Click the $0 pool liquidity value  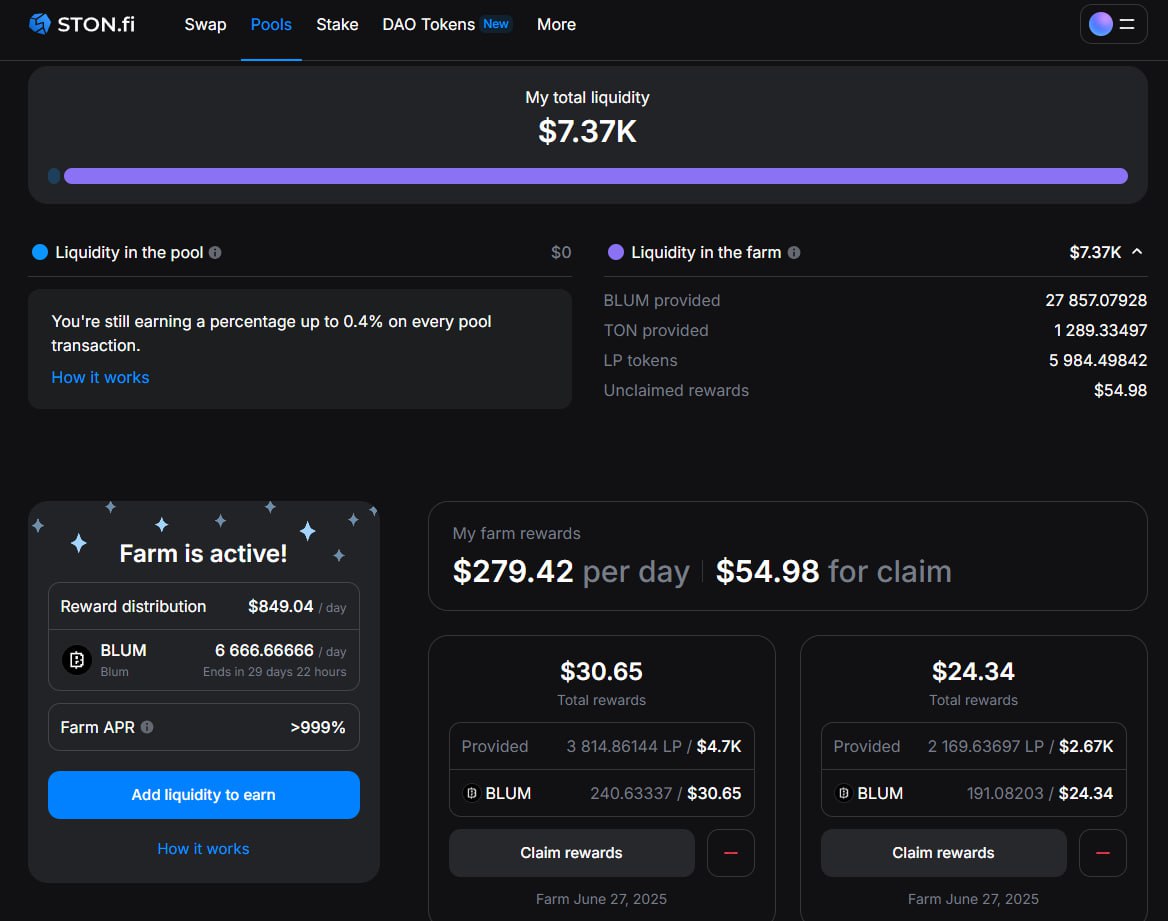point(561,253)
